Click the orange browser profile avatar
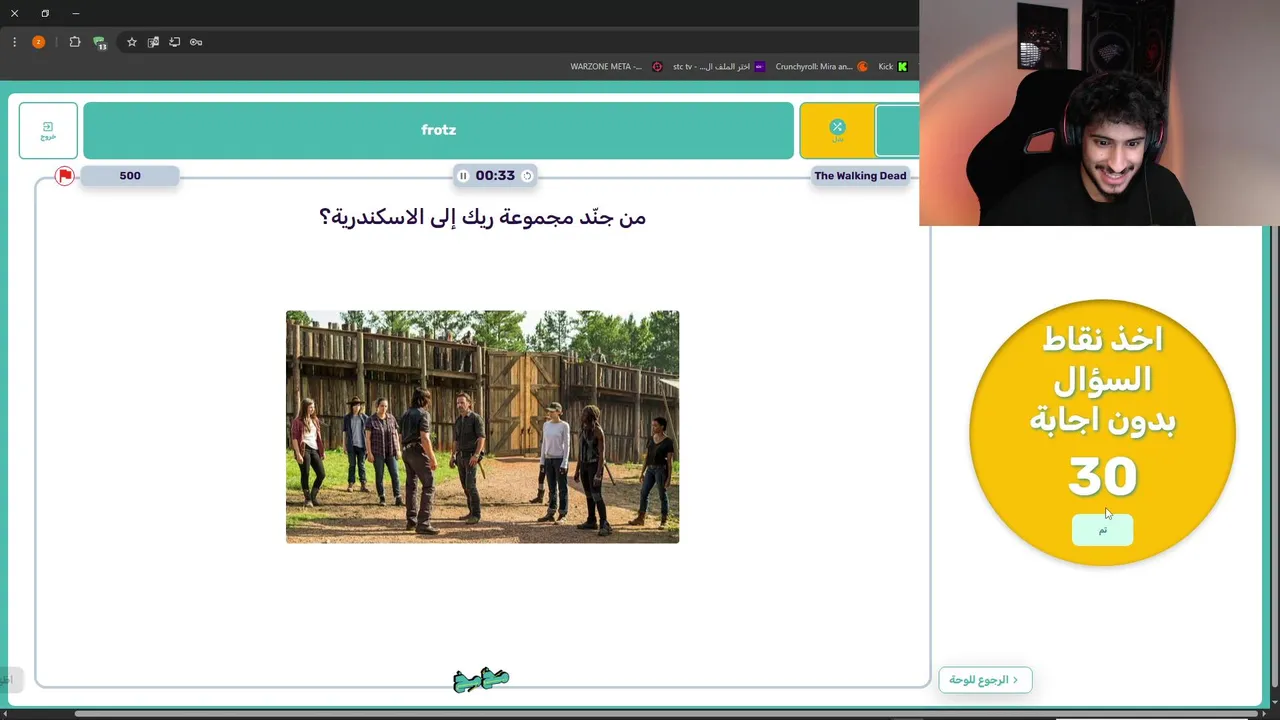Screen dimensions: 1280x720 pos(39,42)
